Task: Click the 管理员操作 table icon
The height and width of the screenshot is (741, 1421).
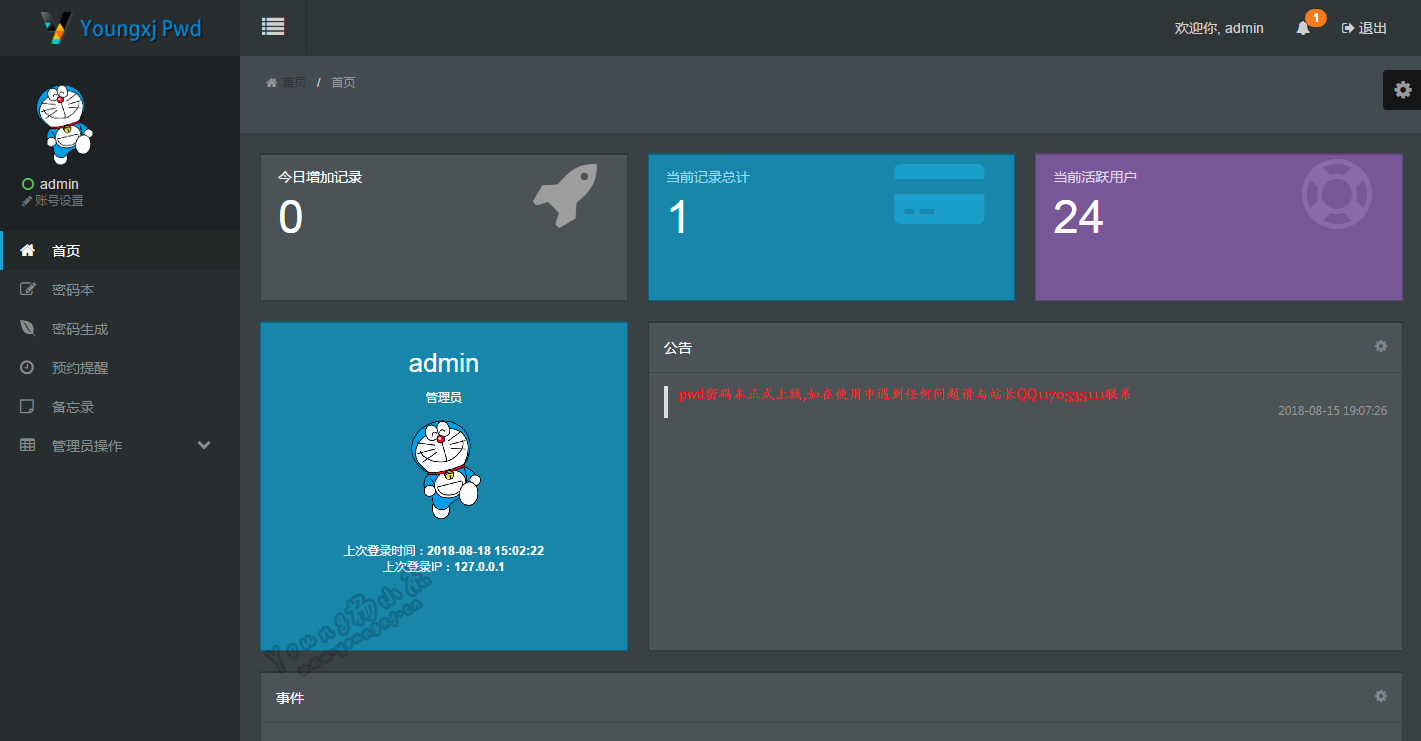Action: coord(28,445)
